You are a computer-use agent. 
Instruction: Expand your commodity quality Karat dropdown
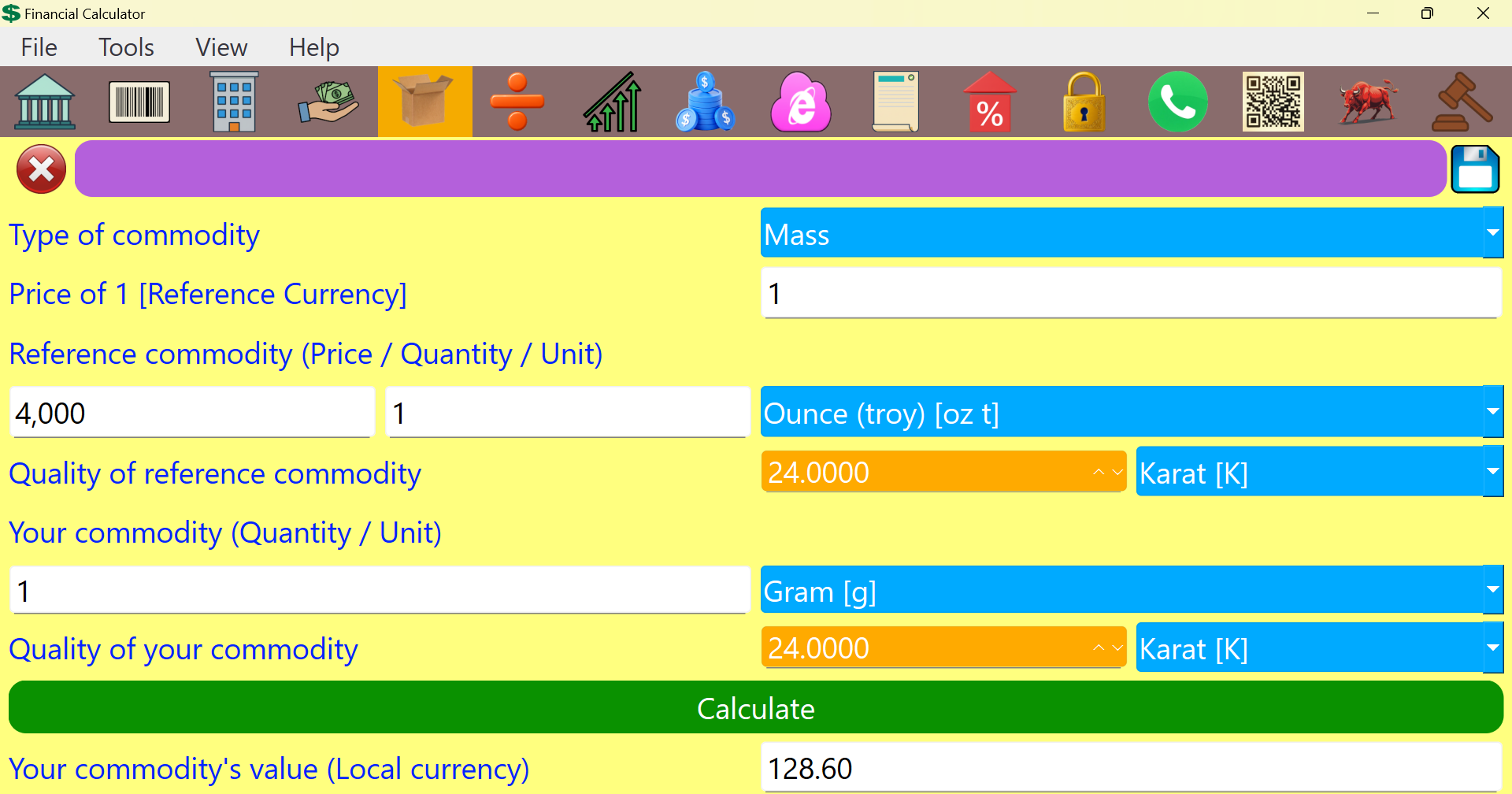click(1493, 647)
